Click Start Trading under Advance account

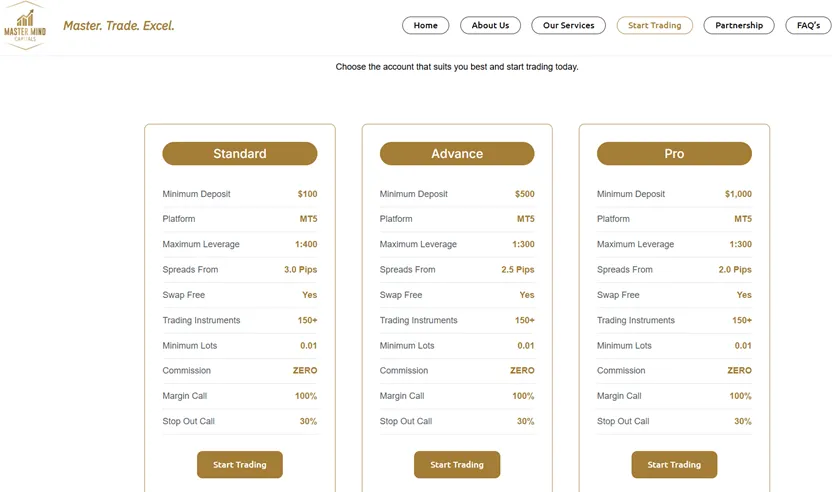[457, 464]
